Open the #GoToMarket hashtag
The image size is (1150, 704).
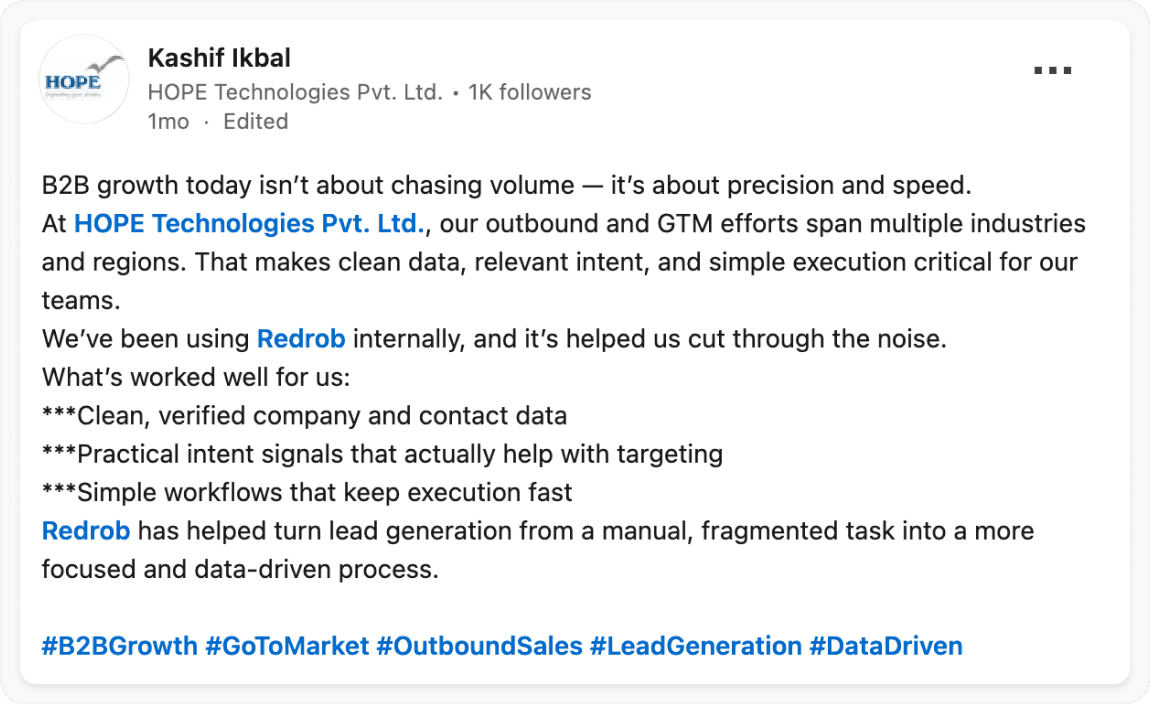(287, 646)
